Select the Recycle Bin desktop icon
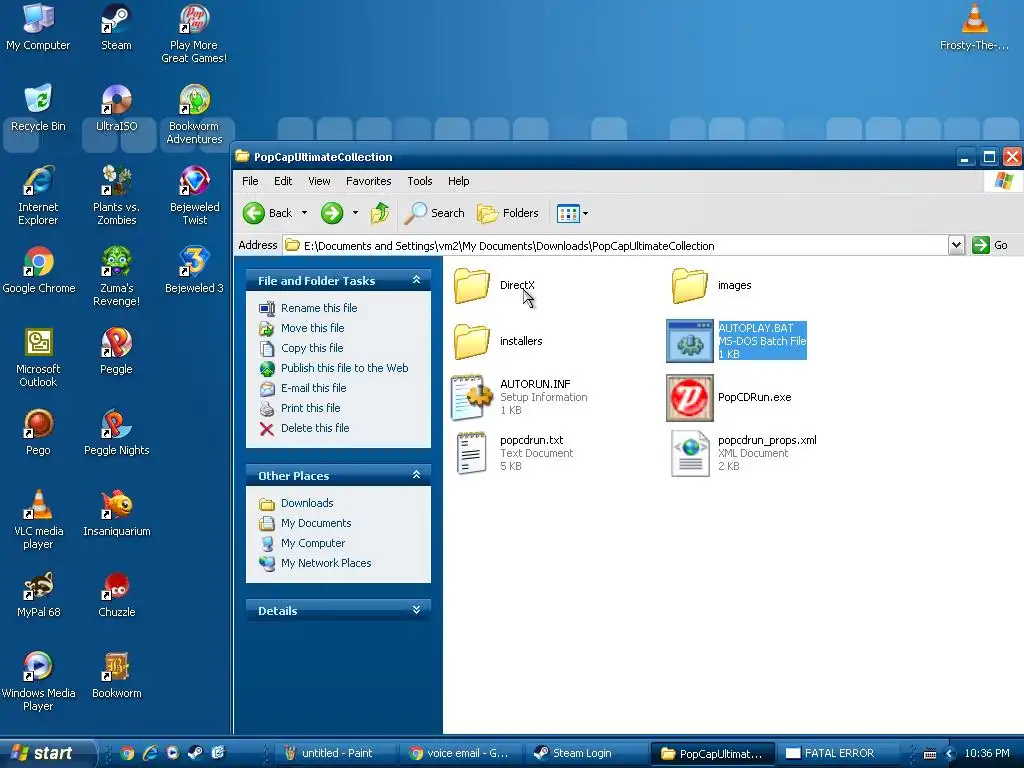This screenshot has height=768, width=1024. coord(38,108)
